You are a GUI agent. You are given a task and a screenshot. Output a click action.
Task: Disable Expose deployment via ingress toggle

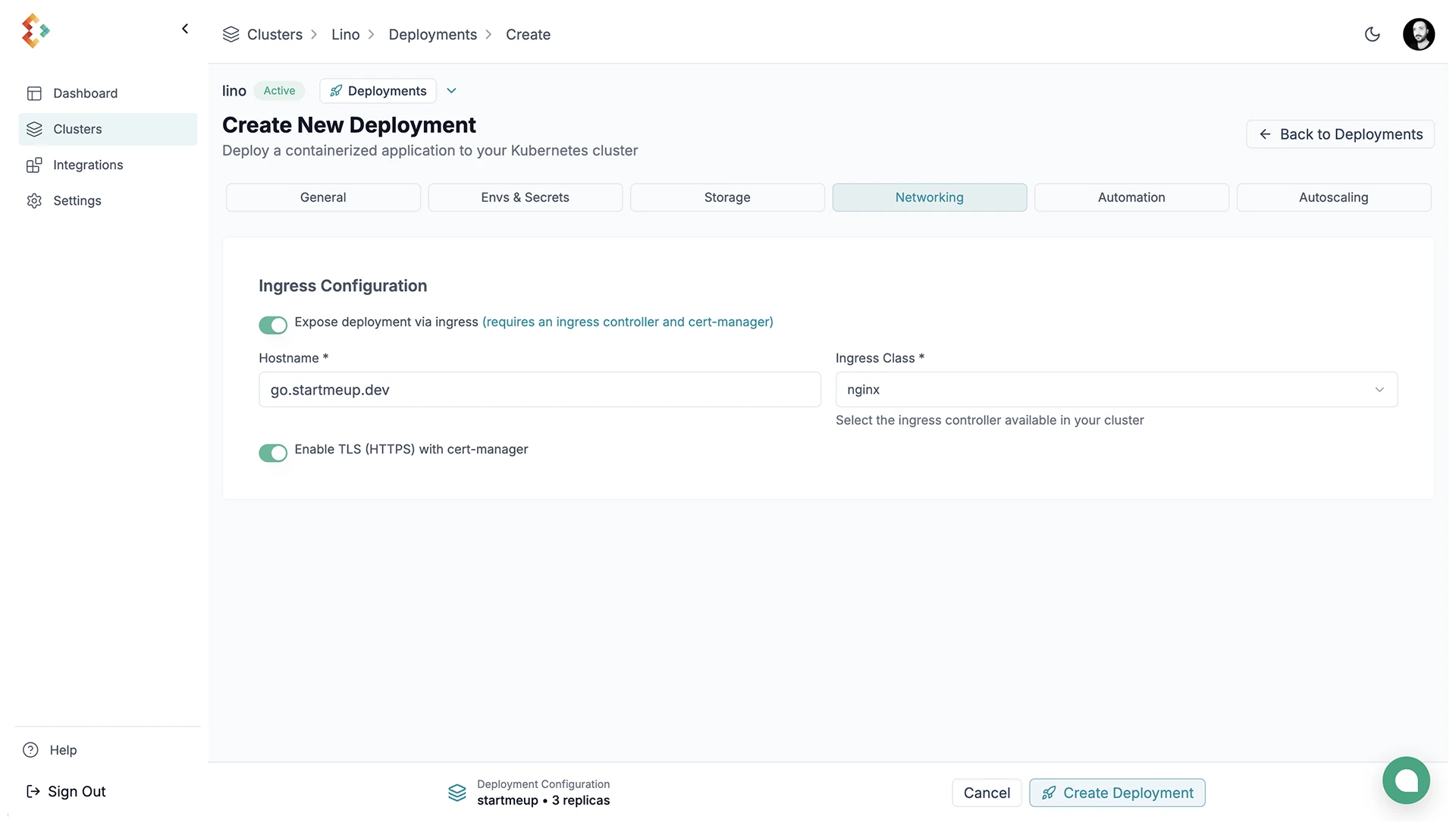tap(273, 325)
